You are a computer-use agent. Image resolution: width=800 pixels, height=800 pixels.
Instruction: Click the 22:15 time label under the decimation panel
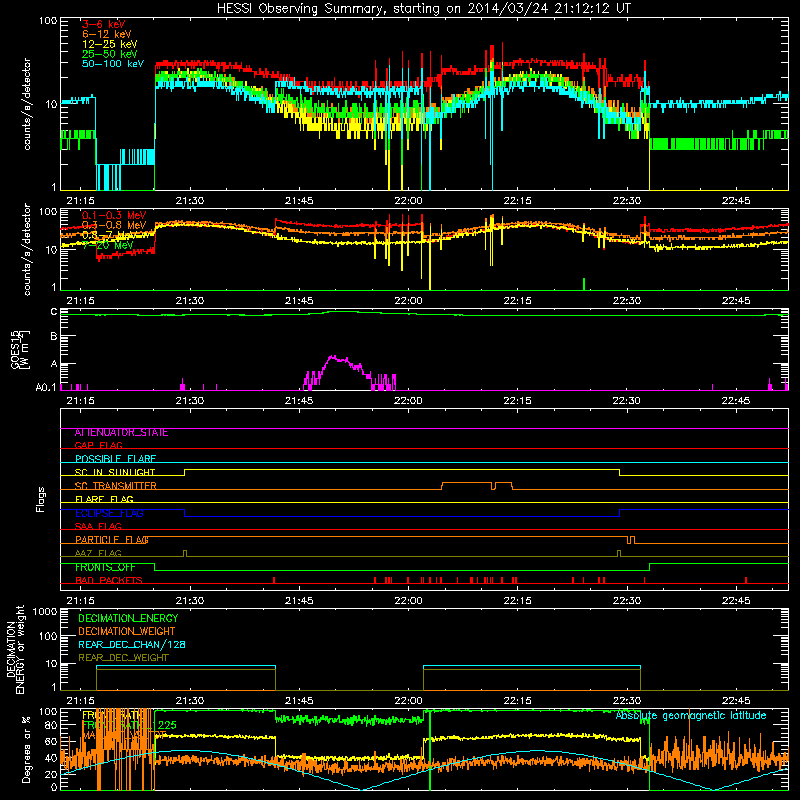tap(517, 701)
